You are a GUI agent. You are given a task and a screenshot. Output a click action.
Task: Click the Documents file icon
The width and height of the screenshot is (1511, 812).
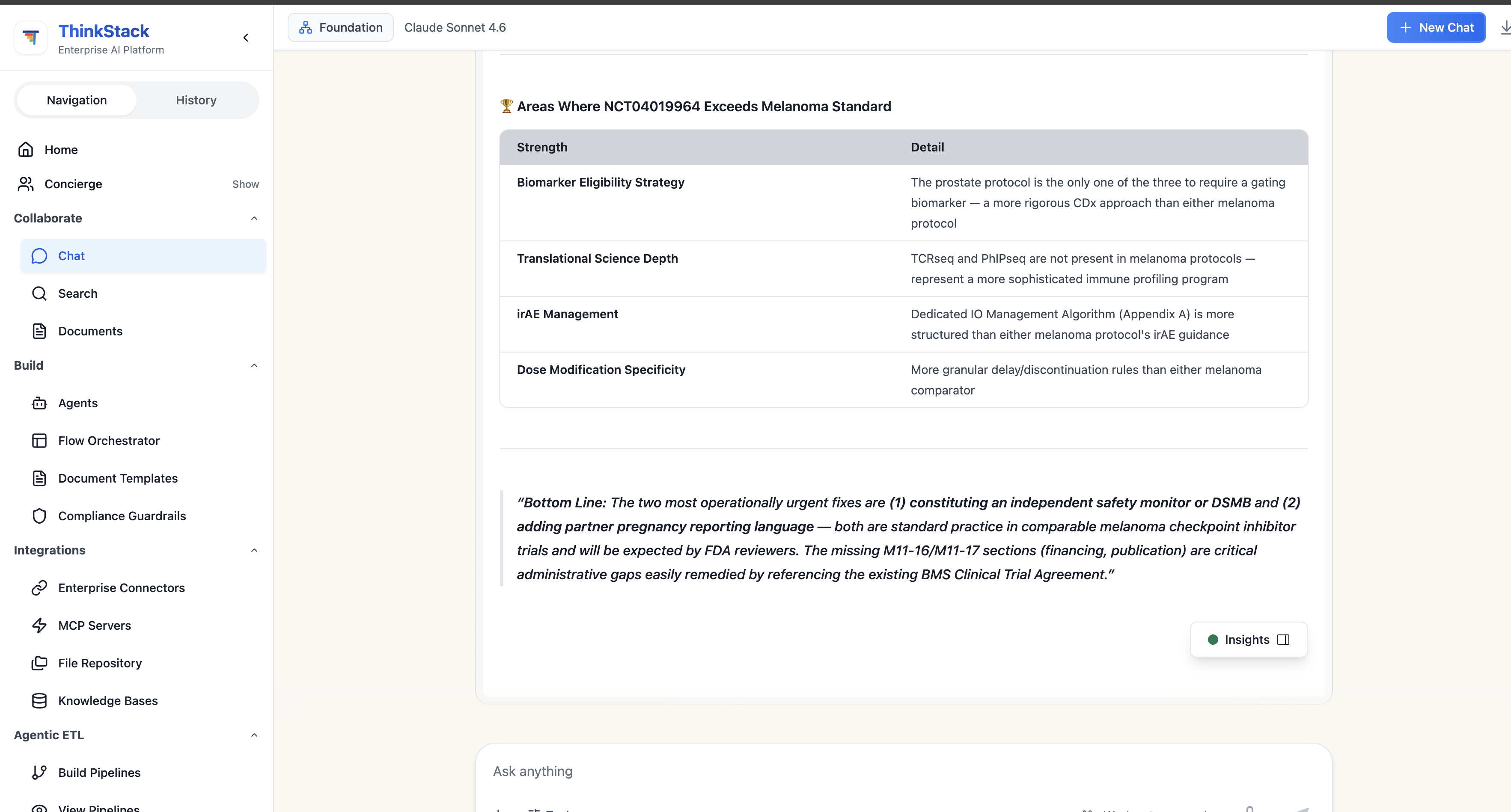39,331
